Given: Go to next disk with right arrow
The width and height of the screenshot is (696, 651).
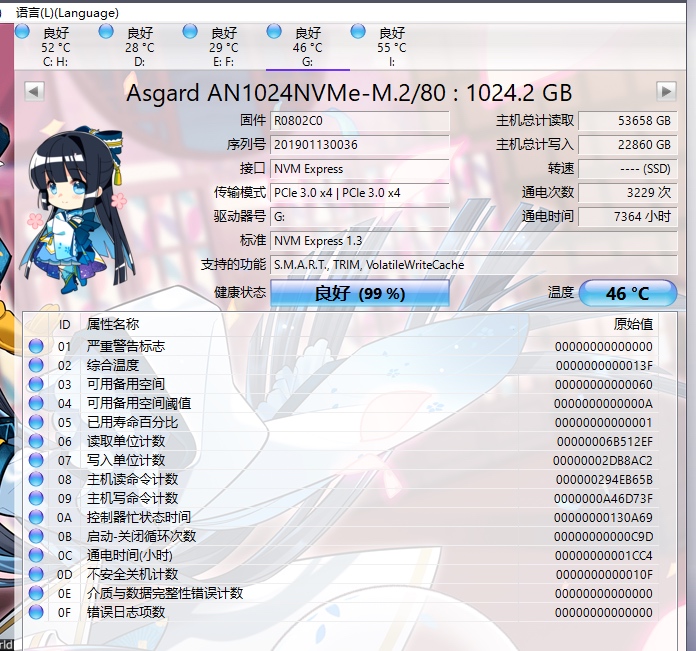Looking at the screenshot, I should pyautogui.click(x=666, y=91).
